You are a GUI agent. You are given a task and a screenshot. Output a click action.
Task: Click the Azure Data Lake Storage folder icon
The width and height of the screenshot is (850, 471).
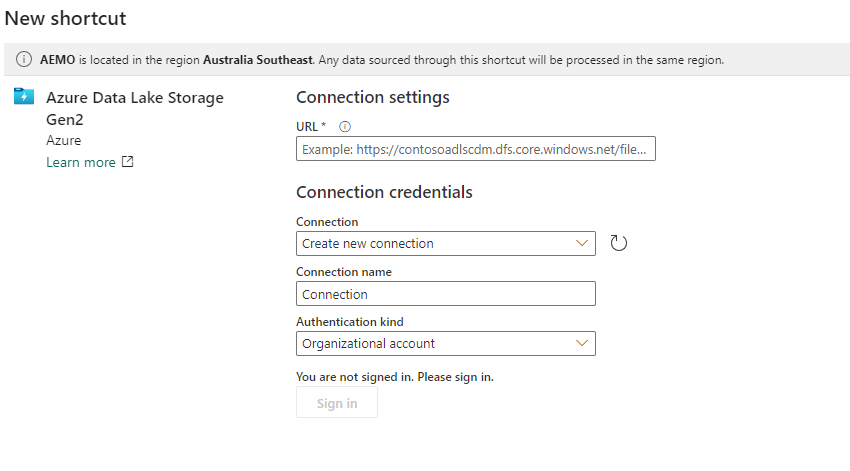[24, 96]
